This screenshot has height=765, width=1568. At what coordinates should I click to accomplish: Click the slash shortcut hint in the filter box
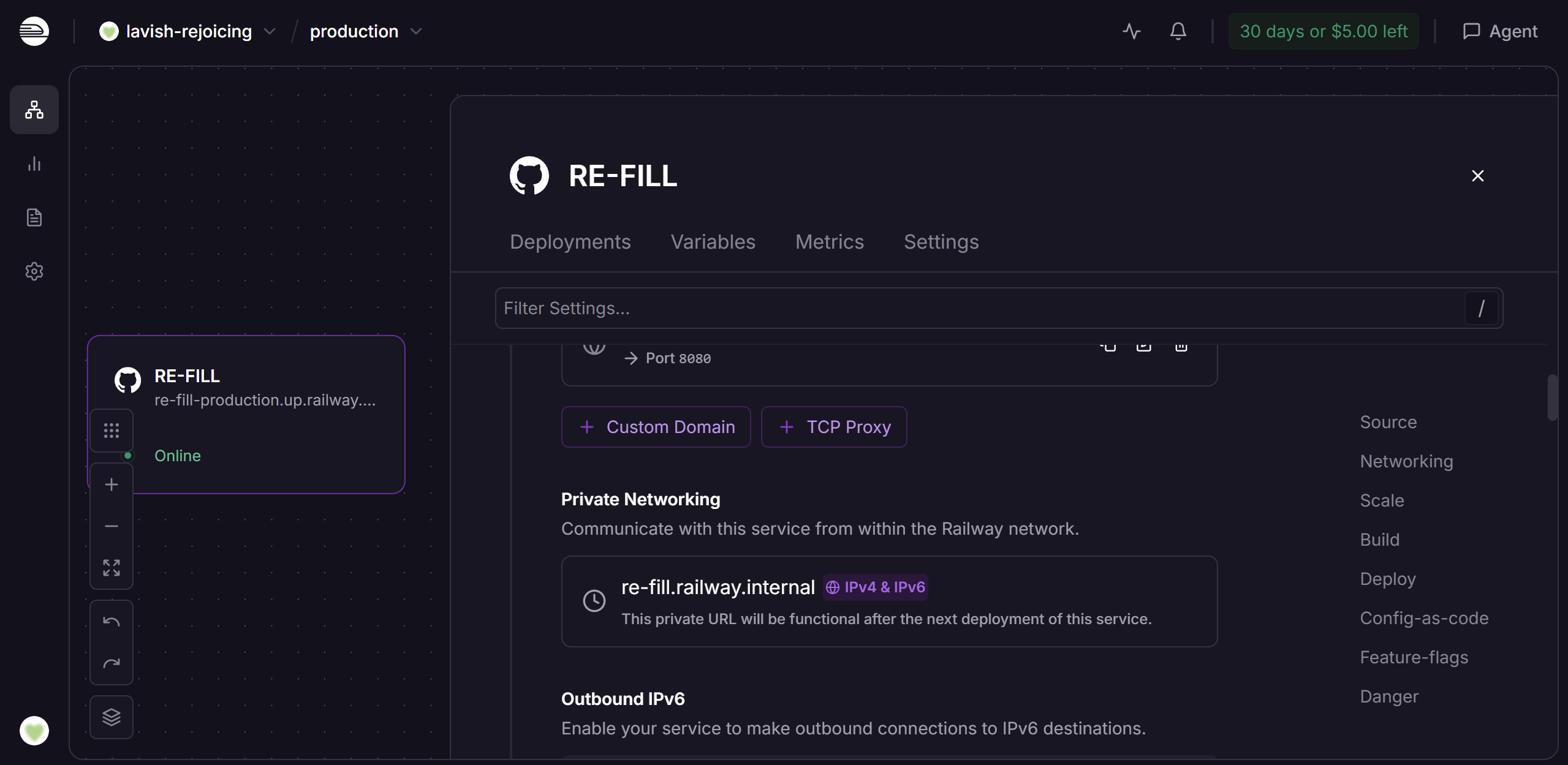pyautogui.click(x=1482, y=308)
